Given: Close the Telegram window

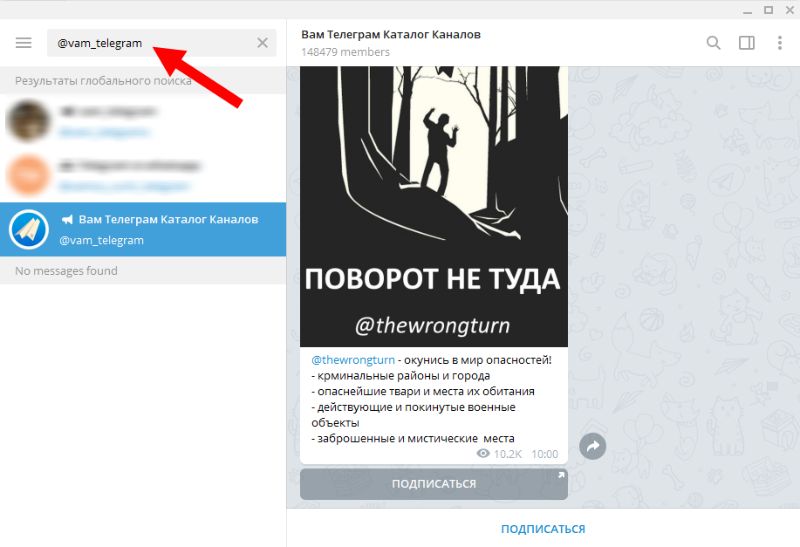Looking at the screenshot, I should click(789, 10).
